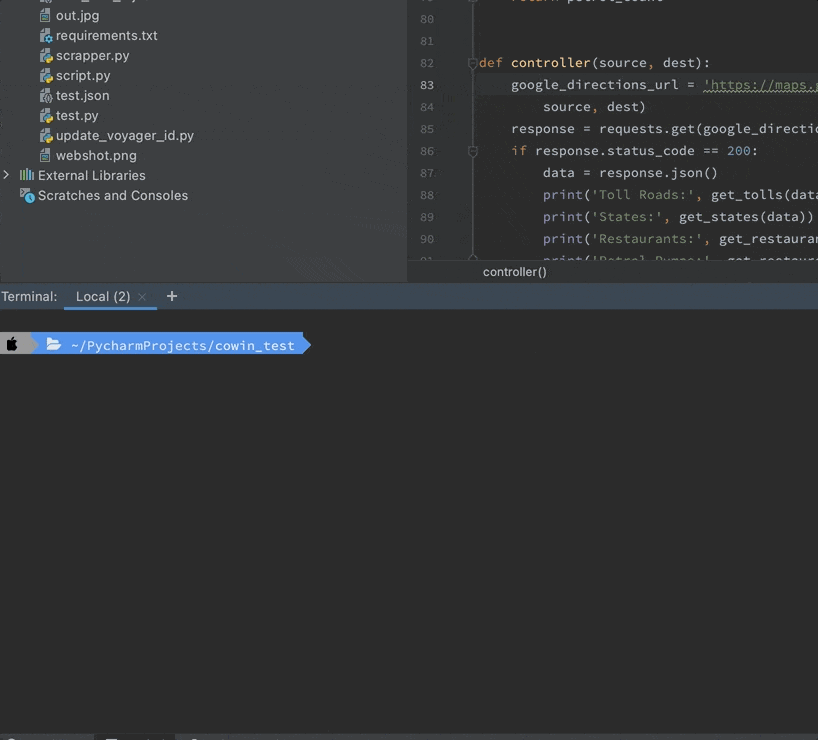Click requests.get call on line 85
Image resolution: width=818 pixels, height=740 pixels.
(646, 129)
